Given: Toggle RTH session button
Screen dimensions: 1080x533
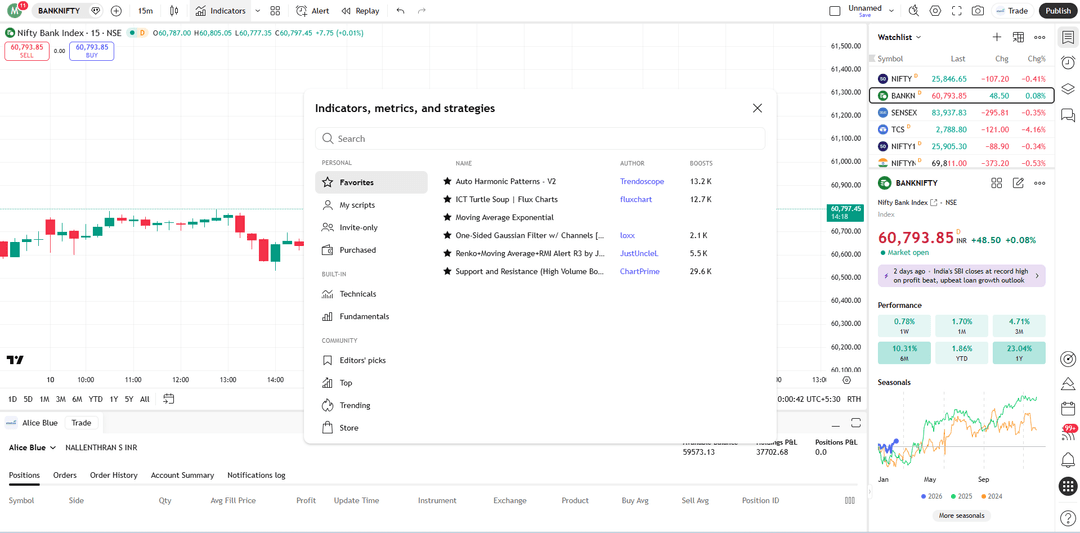Looking at the screenshot, I should (854, 399).
